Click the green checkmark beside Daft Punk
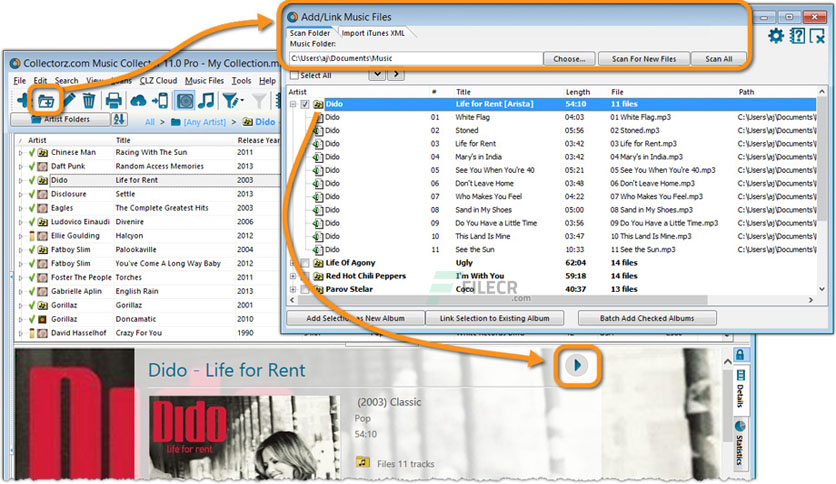Viewport: 836px width, 484px height. 31,166
